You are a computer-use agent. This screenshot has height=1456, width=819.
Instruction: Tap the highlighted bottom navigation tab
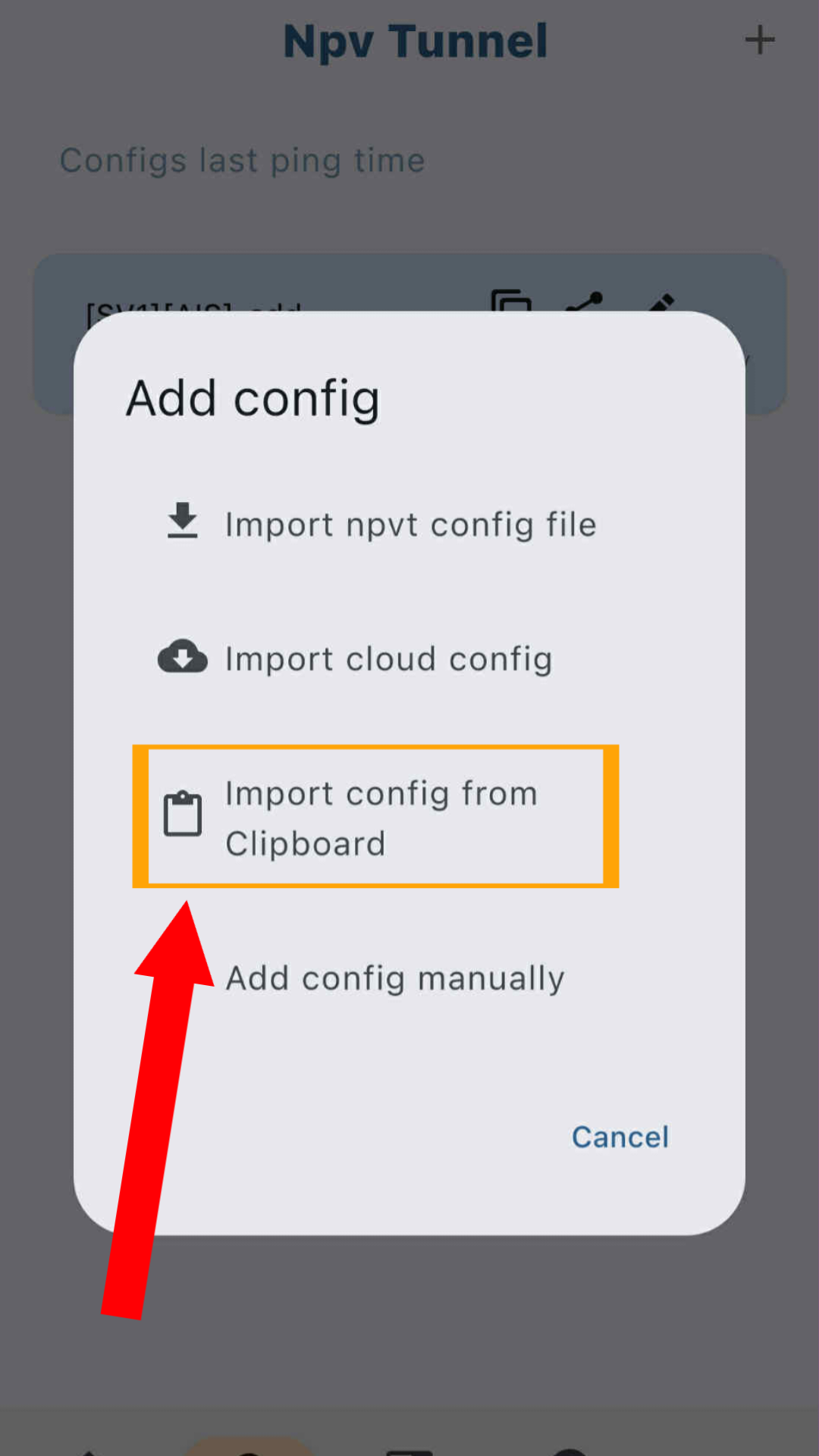(x=249, y=1446)
